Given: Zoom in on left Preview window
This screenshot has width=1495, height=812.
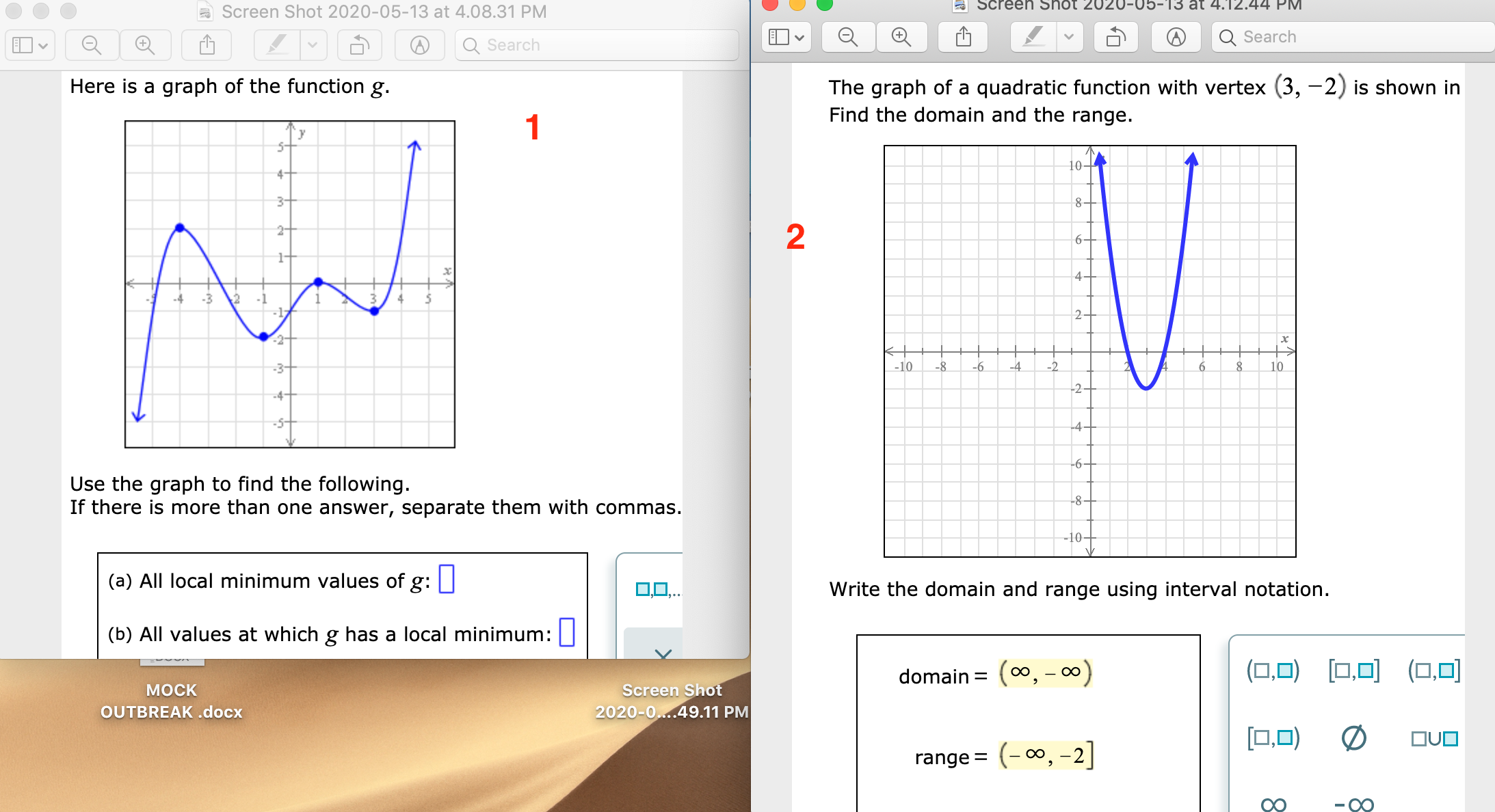Looking at the screenshot, I should (145, 45).
